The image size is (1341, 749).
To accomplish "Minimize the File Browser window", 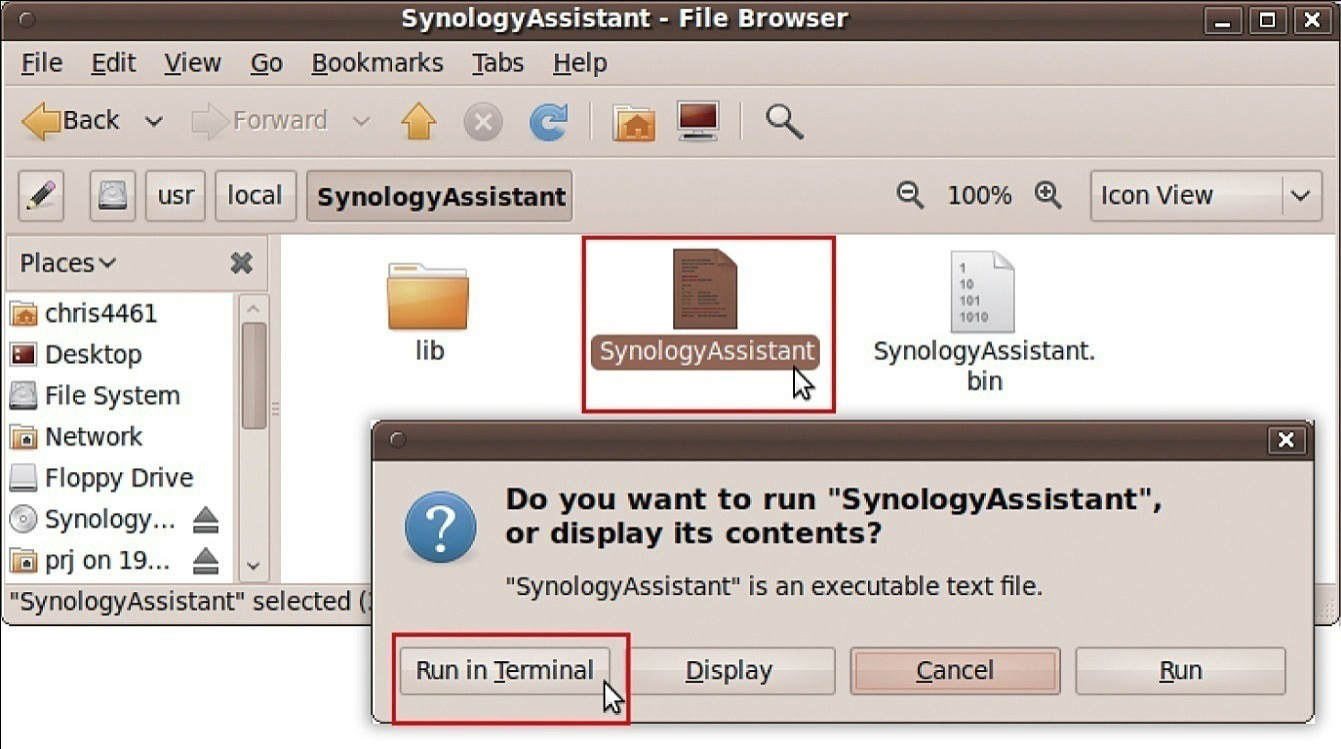I will pyautogui.click(x=1224, y=19).
